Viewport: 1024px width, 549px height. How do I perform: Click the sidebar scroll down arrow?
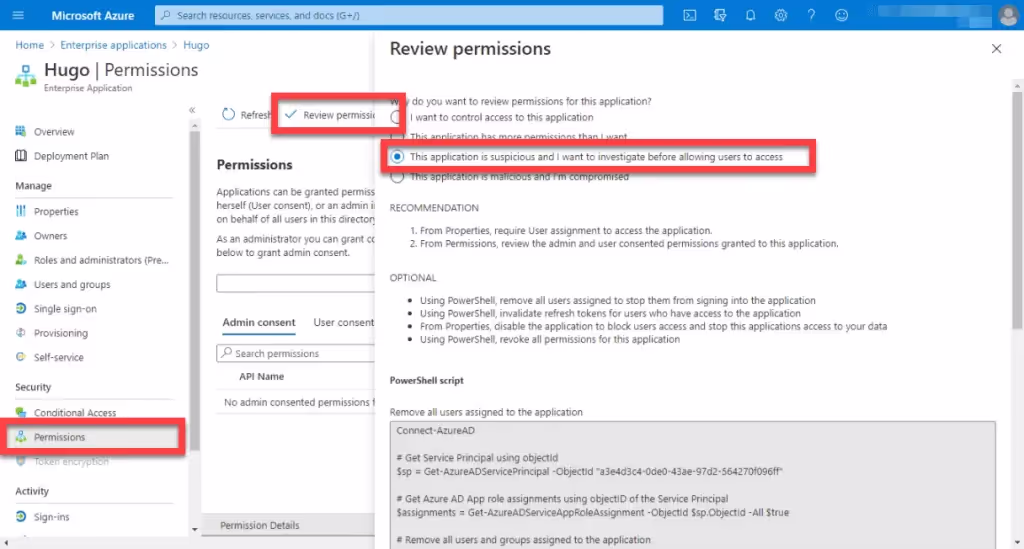pos(194,529)
